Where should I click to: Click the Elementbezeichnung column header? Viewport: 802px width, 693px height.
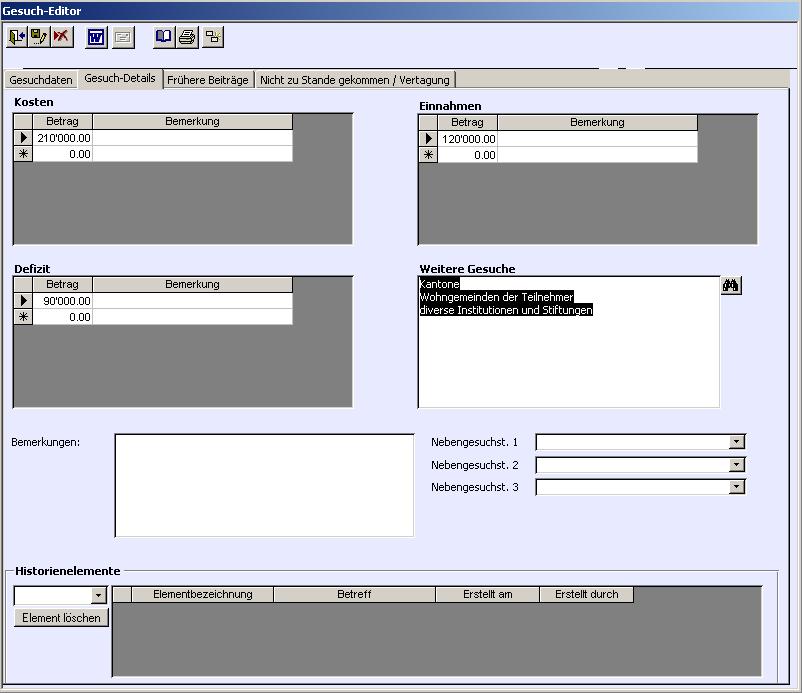click(203, 594)
